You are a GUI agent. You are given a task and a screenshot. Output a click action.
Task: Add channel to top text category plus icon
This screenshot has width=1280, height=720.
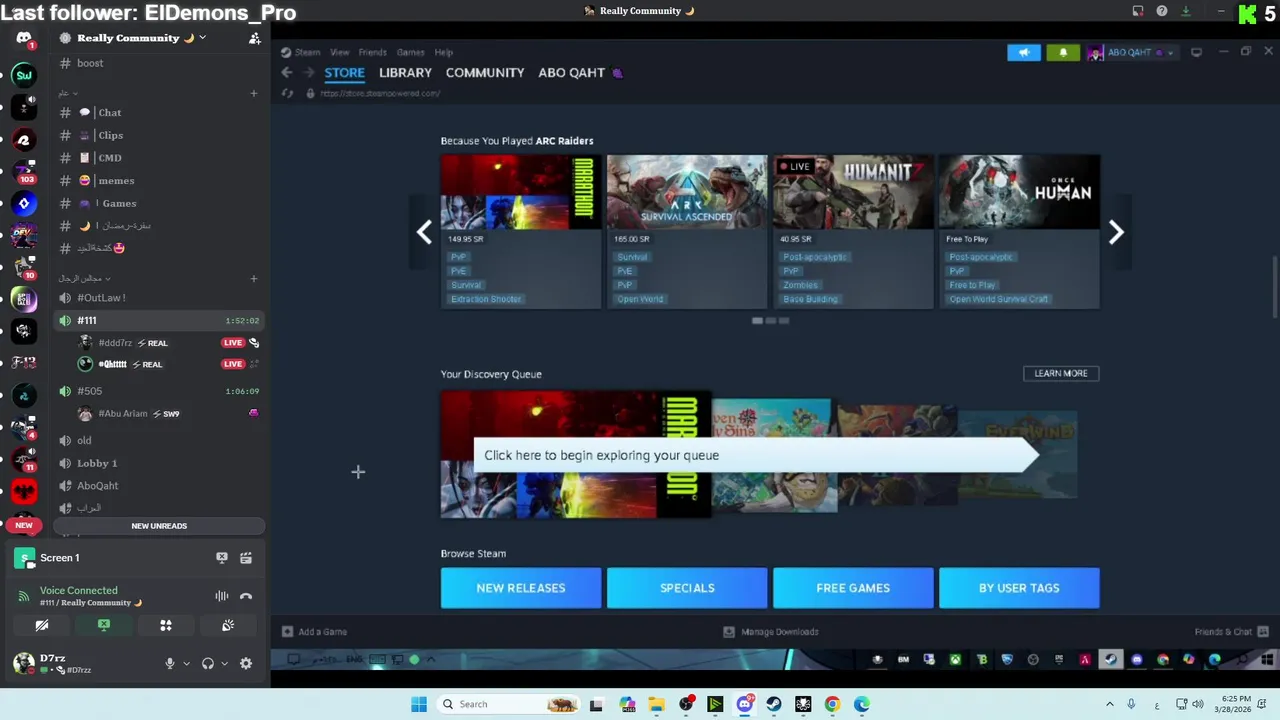coord(254,93)
